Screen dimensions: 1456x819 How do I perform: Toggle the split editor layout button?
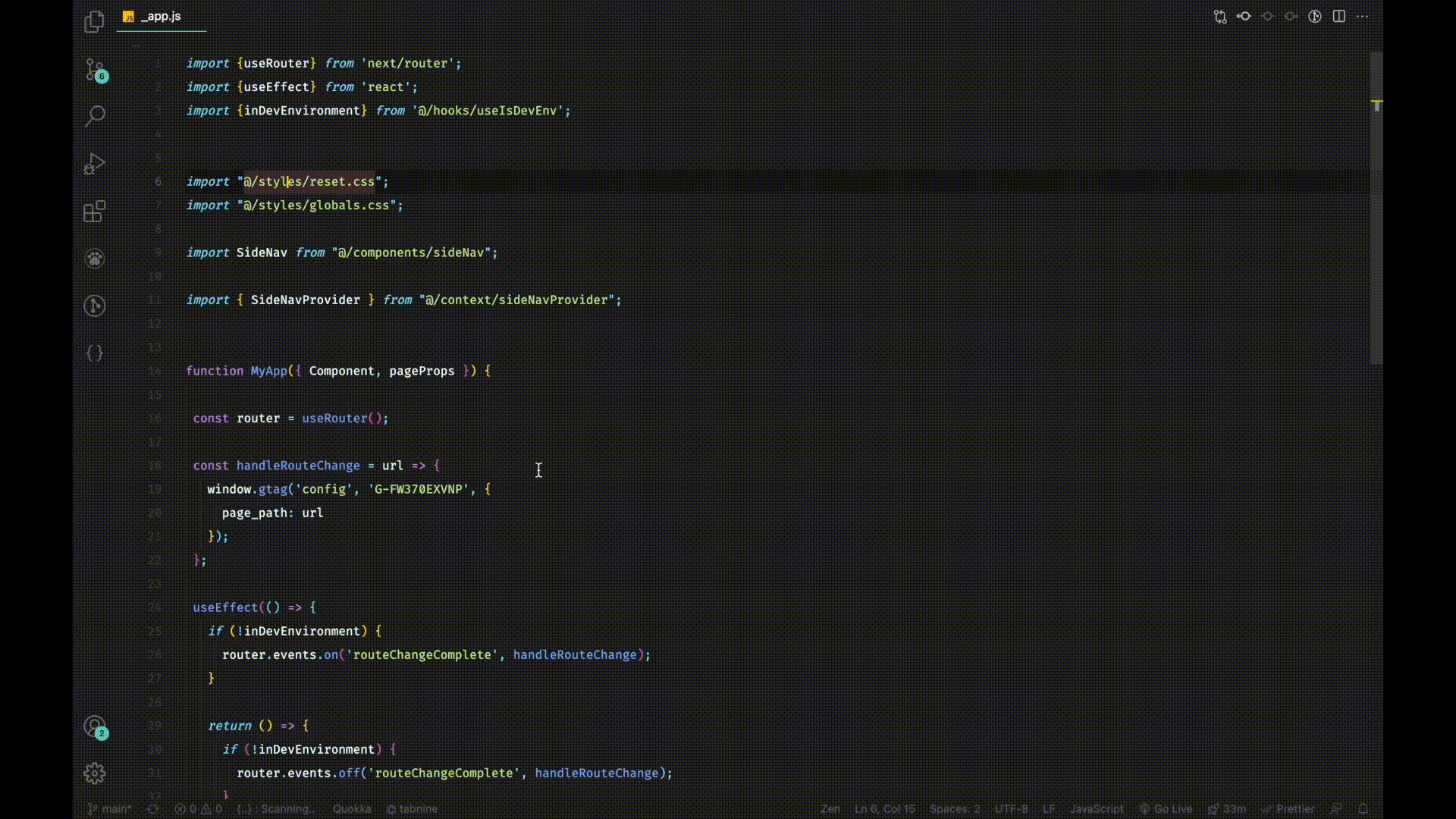(1339, 16)
